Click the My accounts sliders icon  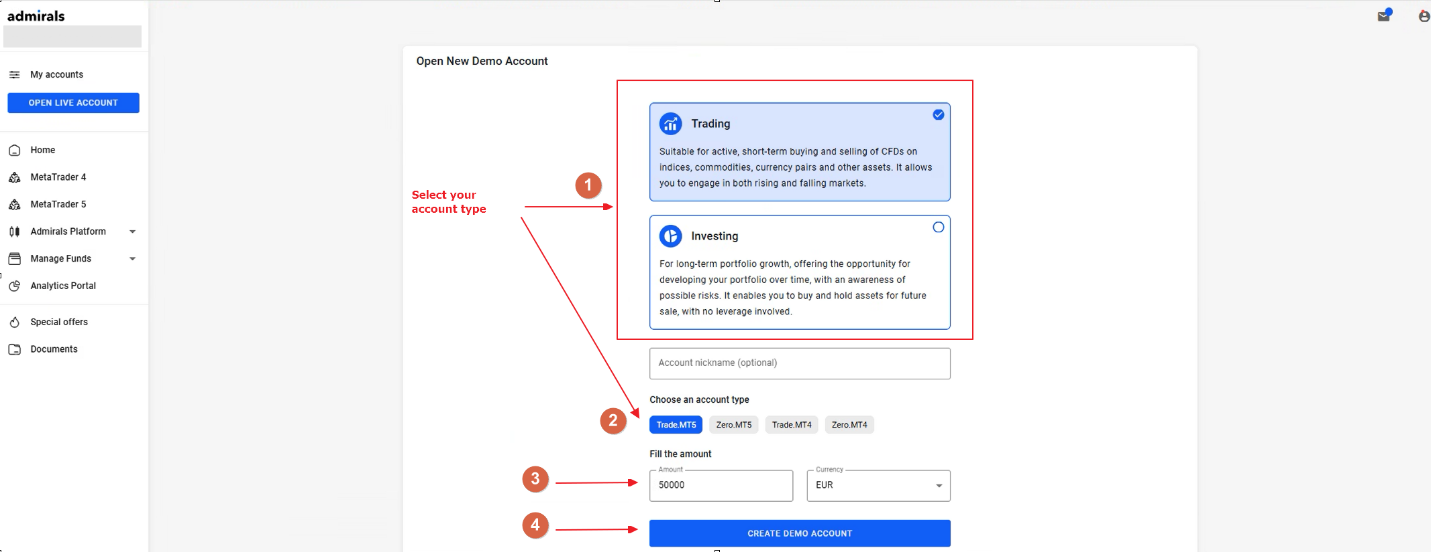14,75
